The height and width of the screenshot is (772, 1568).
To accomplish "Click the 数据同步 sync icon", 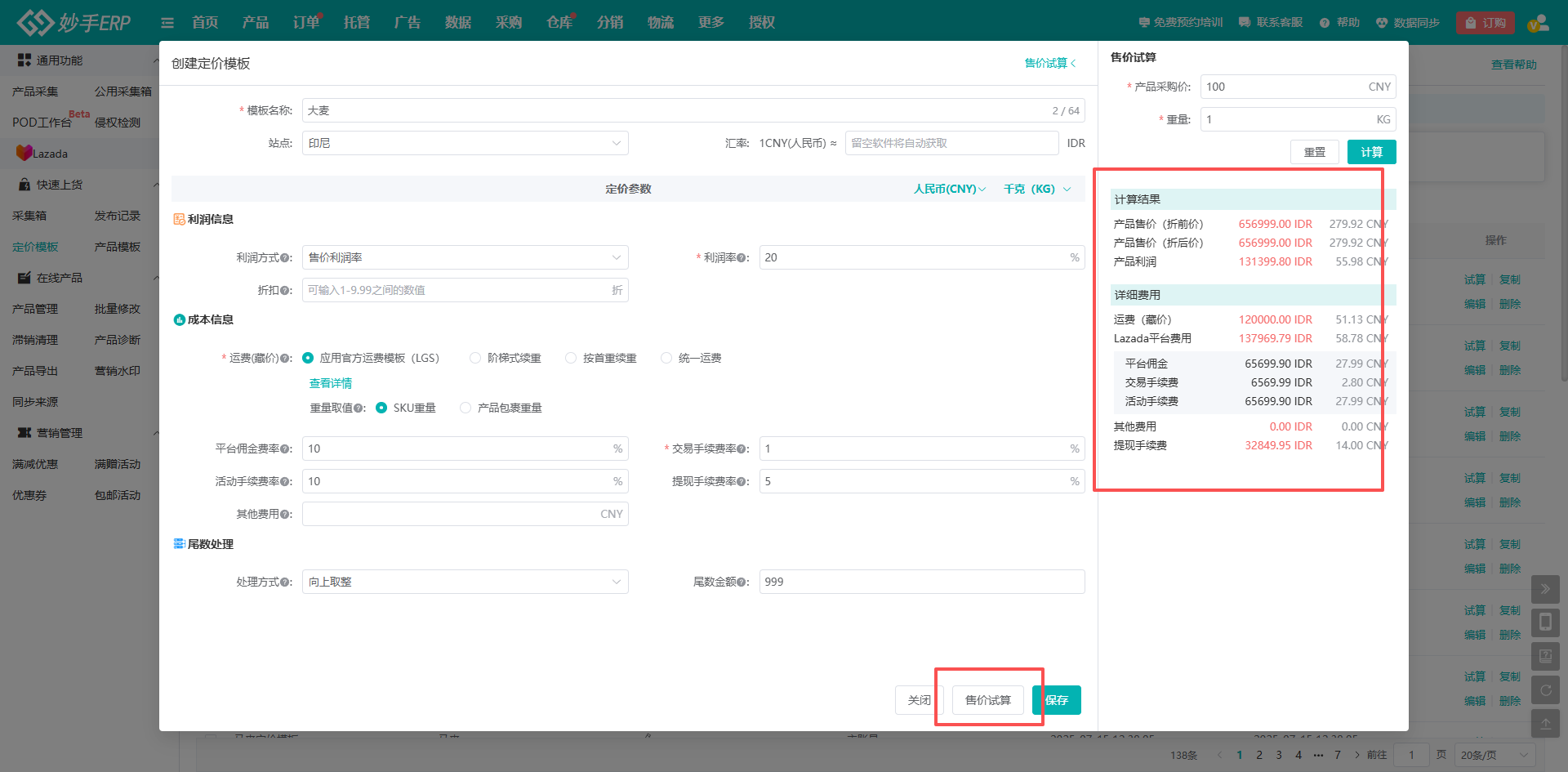I will click(1382, 23).
